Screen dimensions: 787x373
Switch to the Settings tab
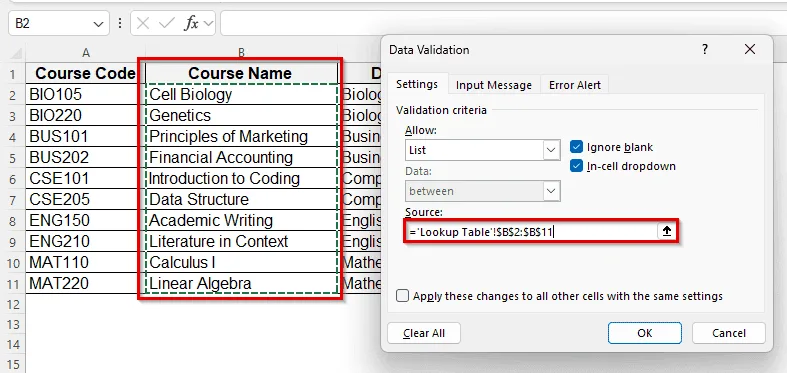click(417, 84)
